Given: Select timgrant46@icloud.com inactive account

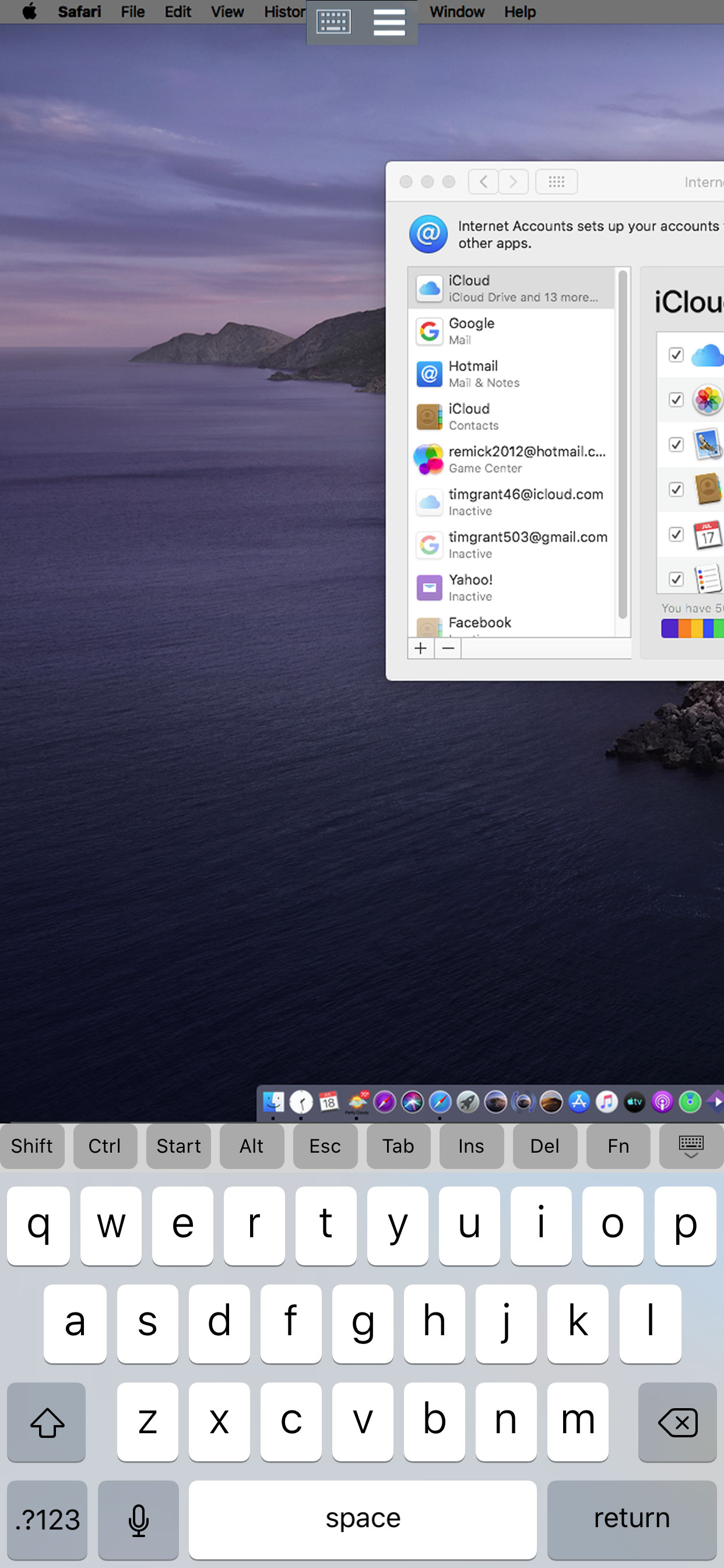Looking at the screenshot, I should (511, 502).
